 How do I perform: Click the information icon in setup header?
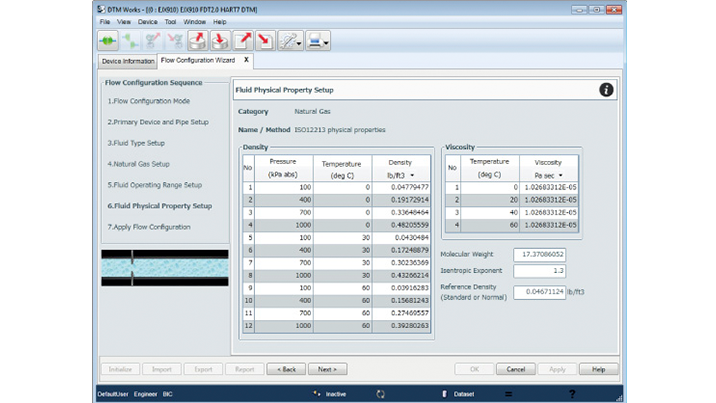(x=606, y=90)
